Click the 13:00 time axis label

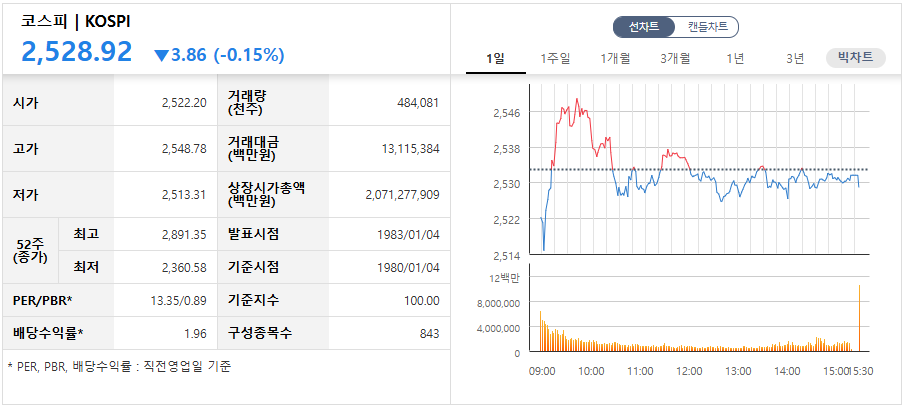(738, 372)
